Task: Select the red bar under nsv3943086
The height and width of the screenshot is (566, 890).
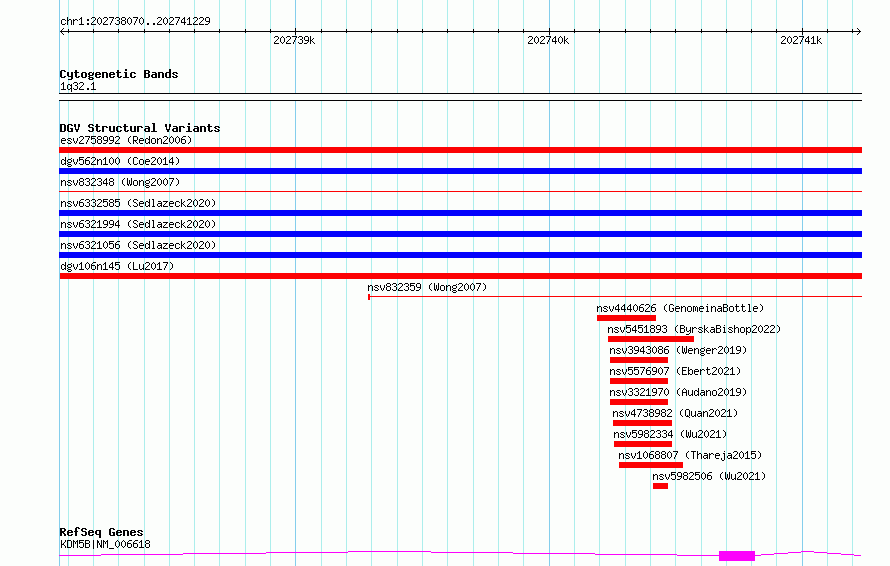Action: point(639,360)
